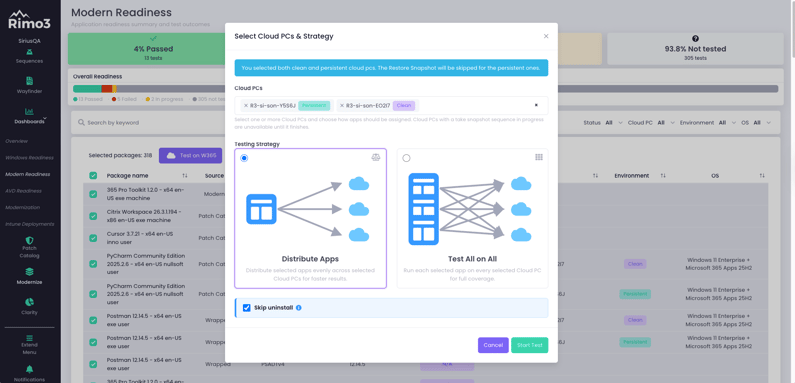Click the Persistent badge in Cloud PCs field
The width and height of the screenshot is (795, 383).
coord(314,106)
